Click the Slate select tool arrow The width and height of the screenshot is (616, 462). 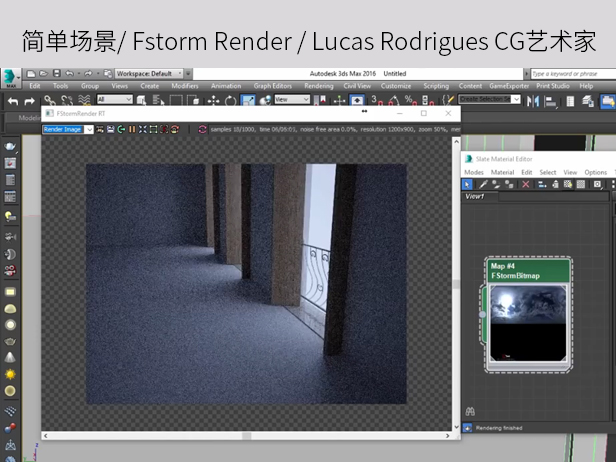(x=468, y=184)
